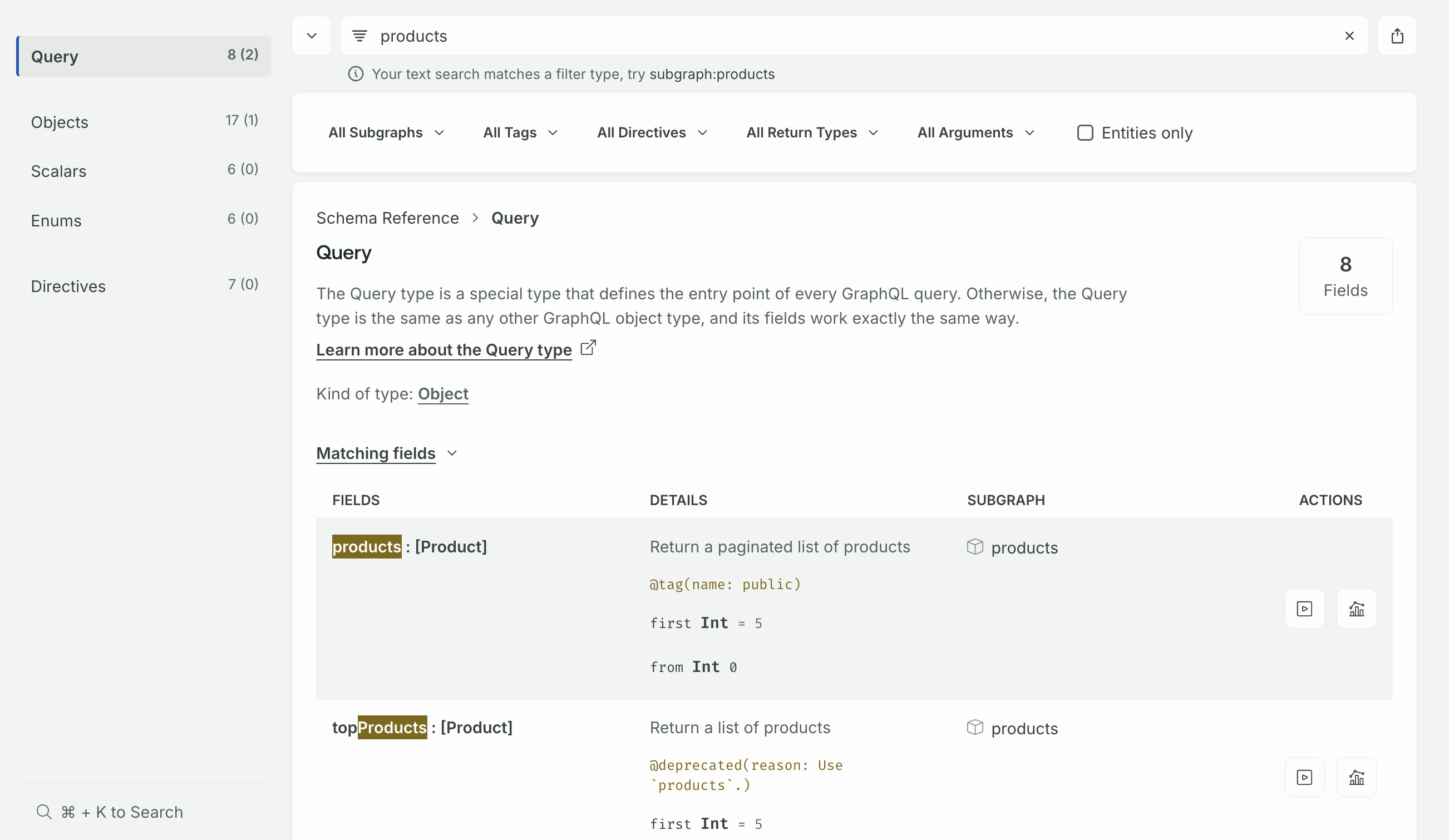Click the info icon beside search hint

tap(356, 74)
